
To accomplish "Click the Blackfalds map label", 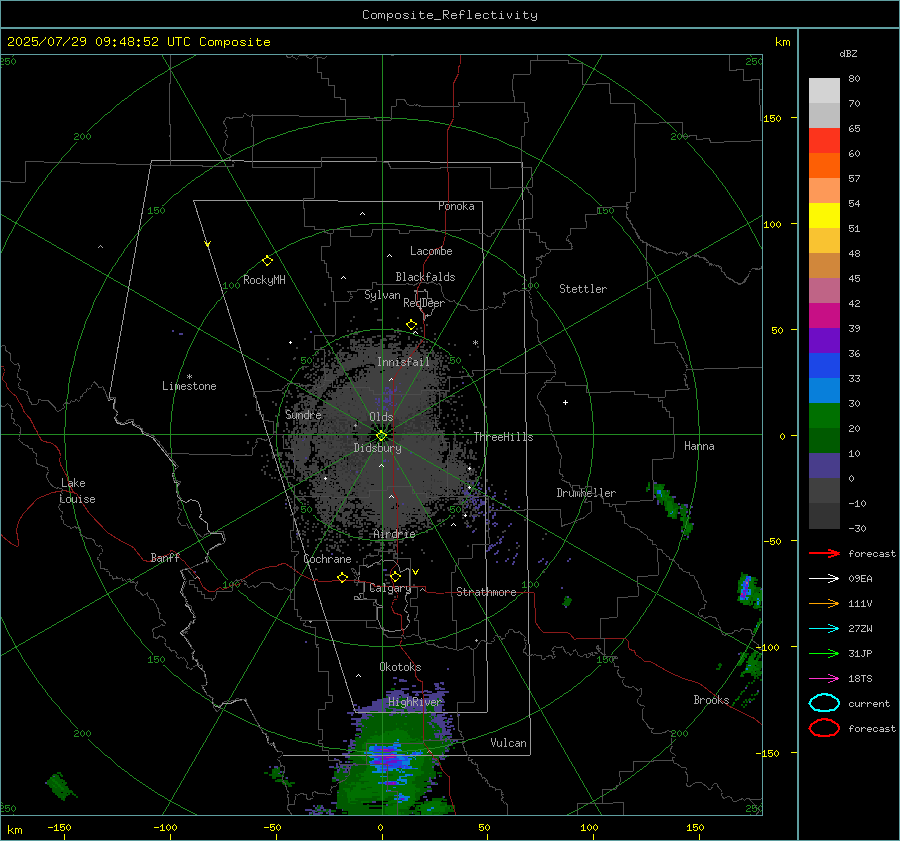I will pos(425,277).
